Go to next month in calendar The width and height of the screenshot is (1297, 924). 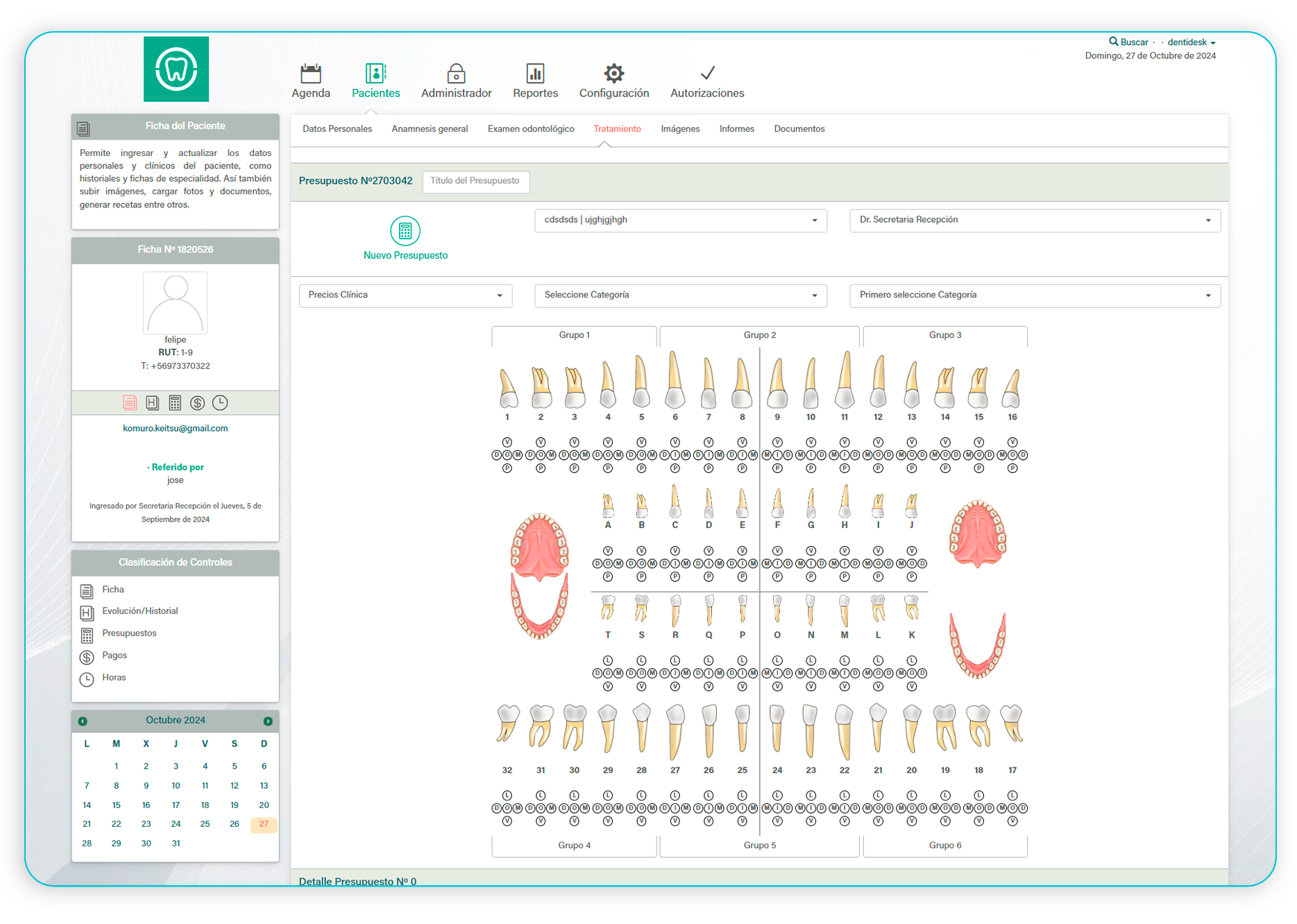click(268, 721)
